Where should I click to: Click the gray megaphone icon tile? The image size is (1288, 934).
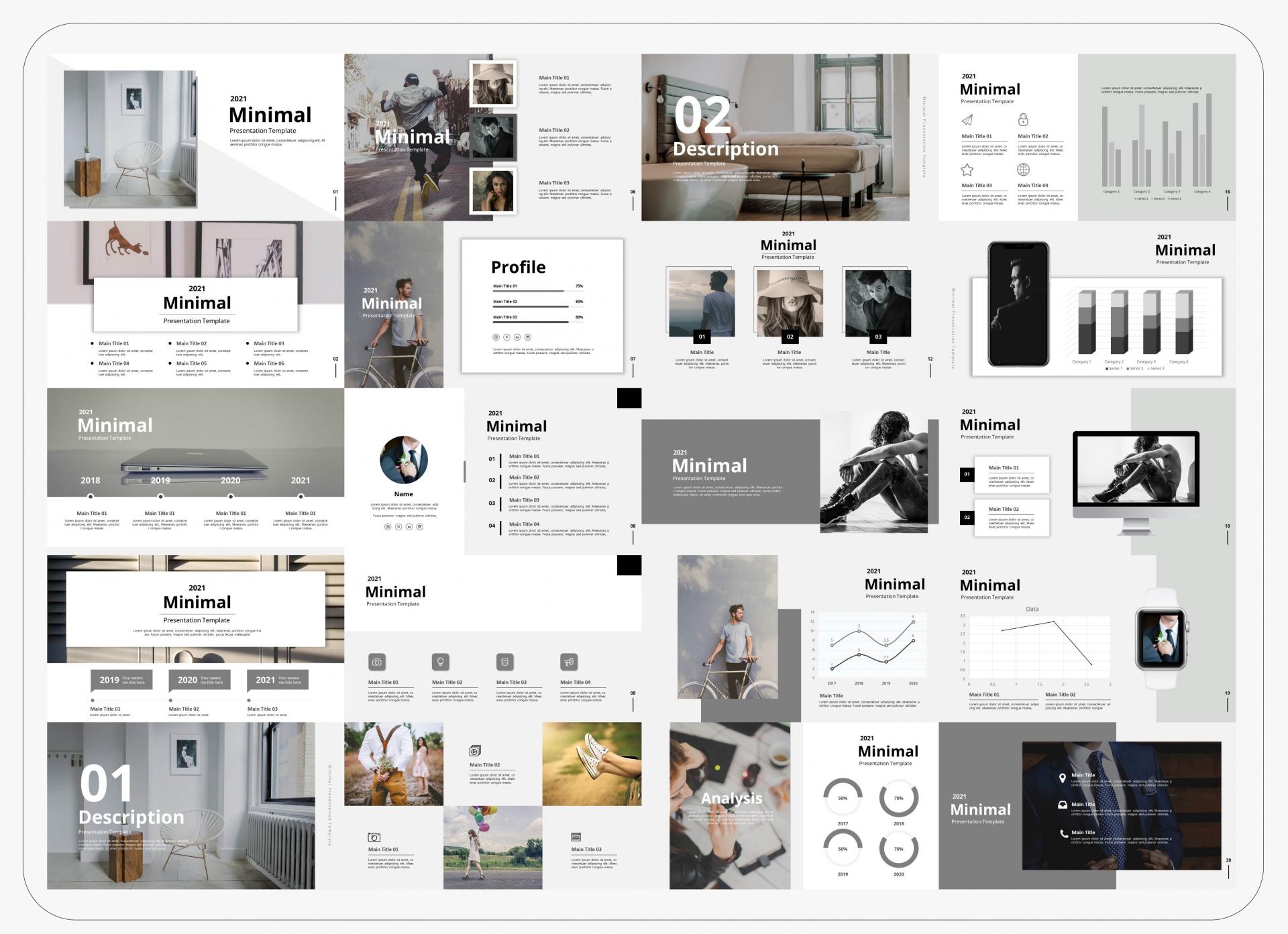[x=569, y=662]
